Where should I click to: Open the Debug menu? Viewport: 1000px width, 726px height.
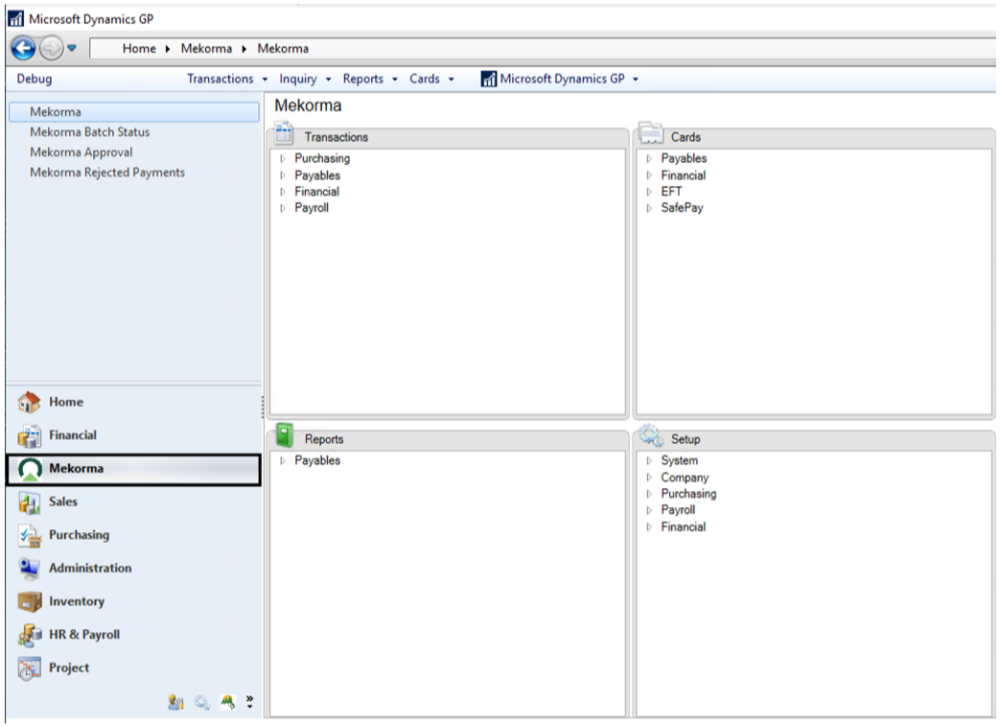point(34,79)
